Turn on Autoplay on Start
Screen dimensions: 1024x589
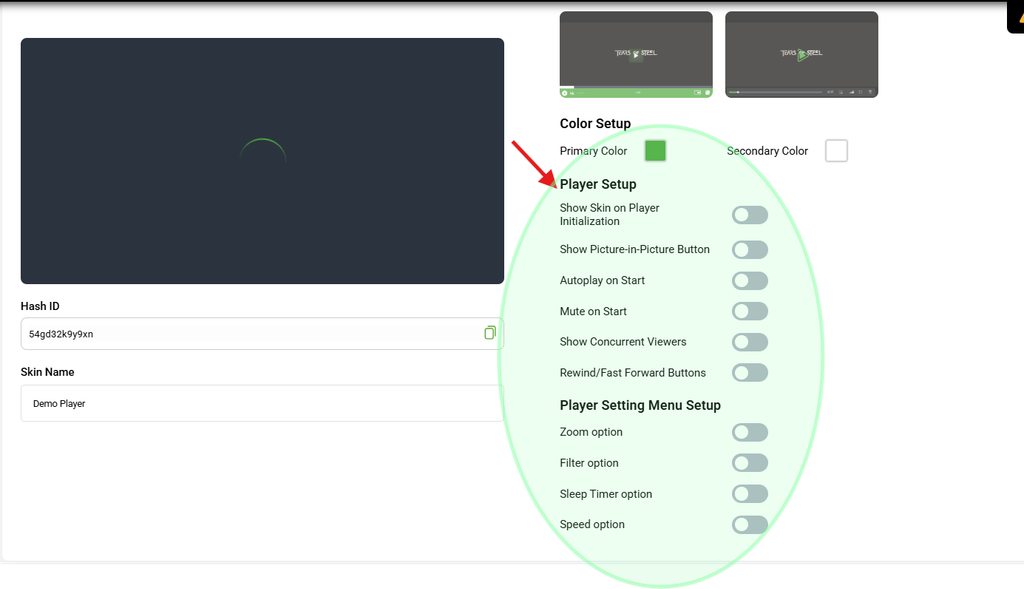tap(750, 281)
